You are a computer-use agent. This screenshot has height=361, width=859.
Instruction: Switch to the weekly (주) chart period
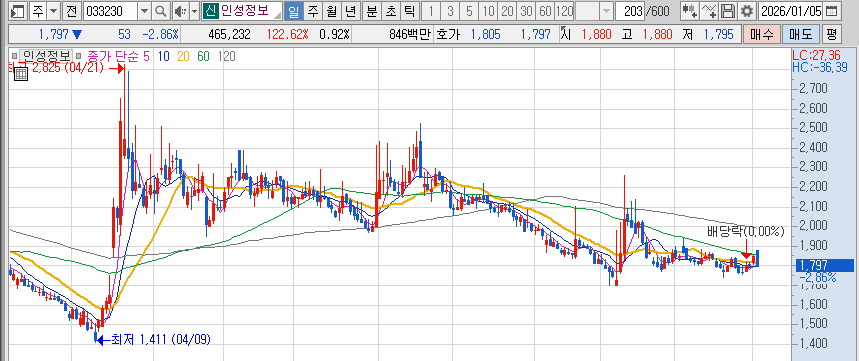pyautogui.click(x=312, y=10)
